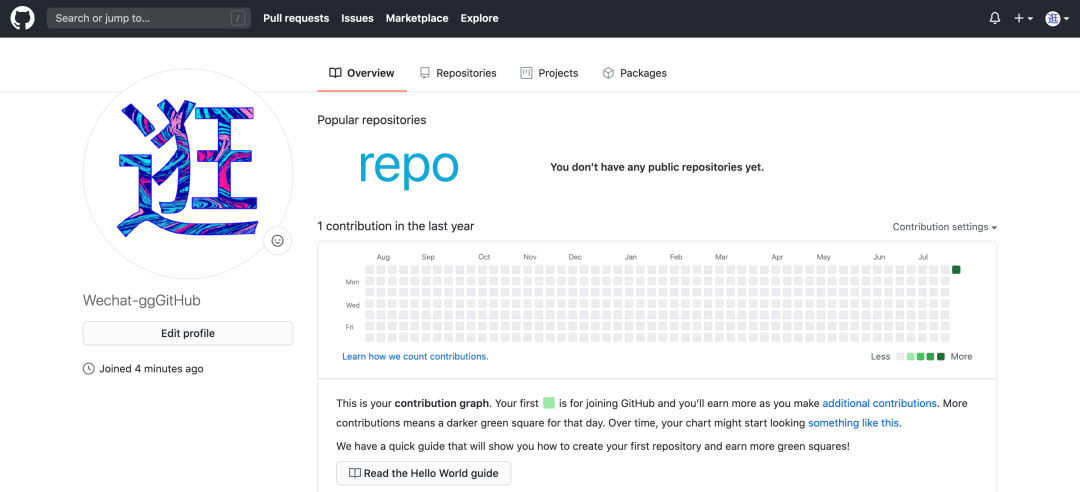Select the Packages tab
This screenshot has width=1080, height=492.
[x=634, y=73]
